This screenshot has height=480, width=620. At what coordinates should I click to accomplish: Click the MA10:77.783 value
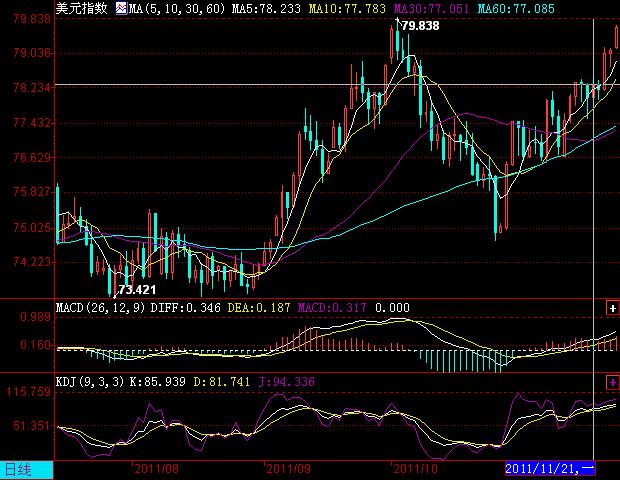coord(347,8)
